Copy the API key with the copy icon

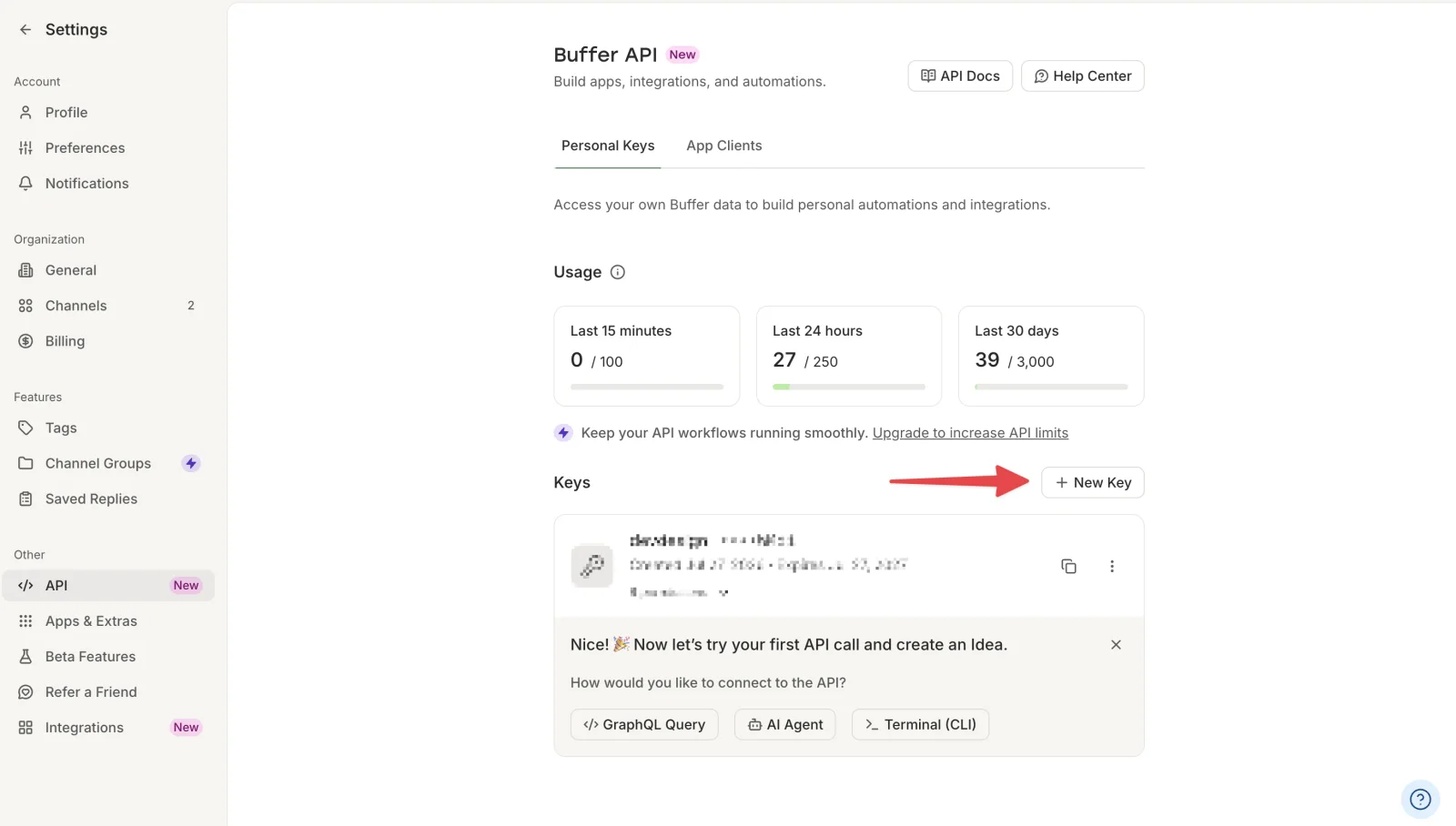tap(1068, 566)
